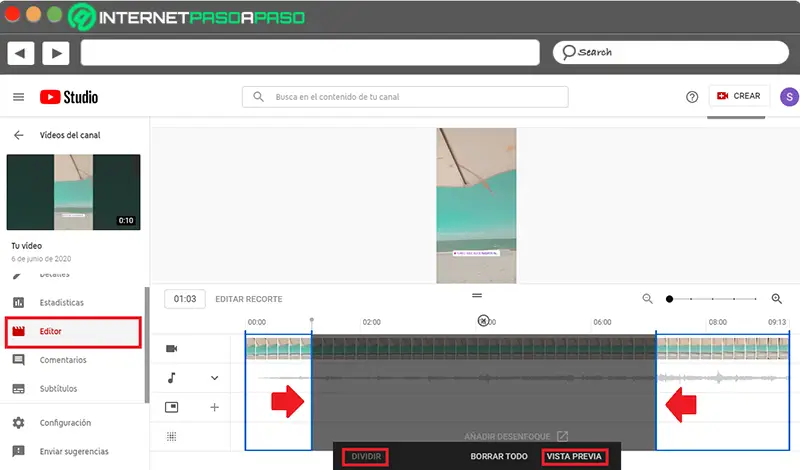The height and width of the screenshot is (470, 800).
Task: Click the 01:03 timecode field
Action: pyautogui.click(x=185, y=299)
